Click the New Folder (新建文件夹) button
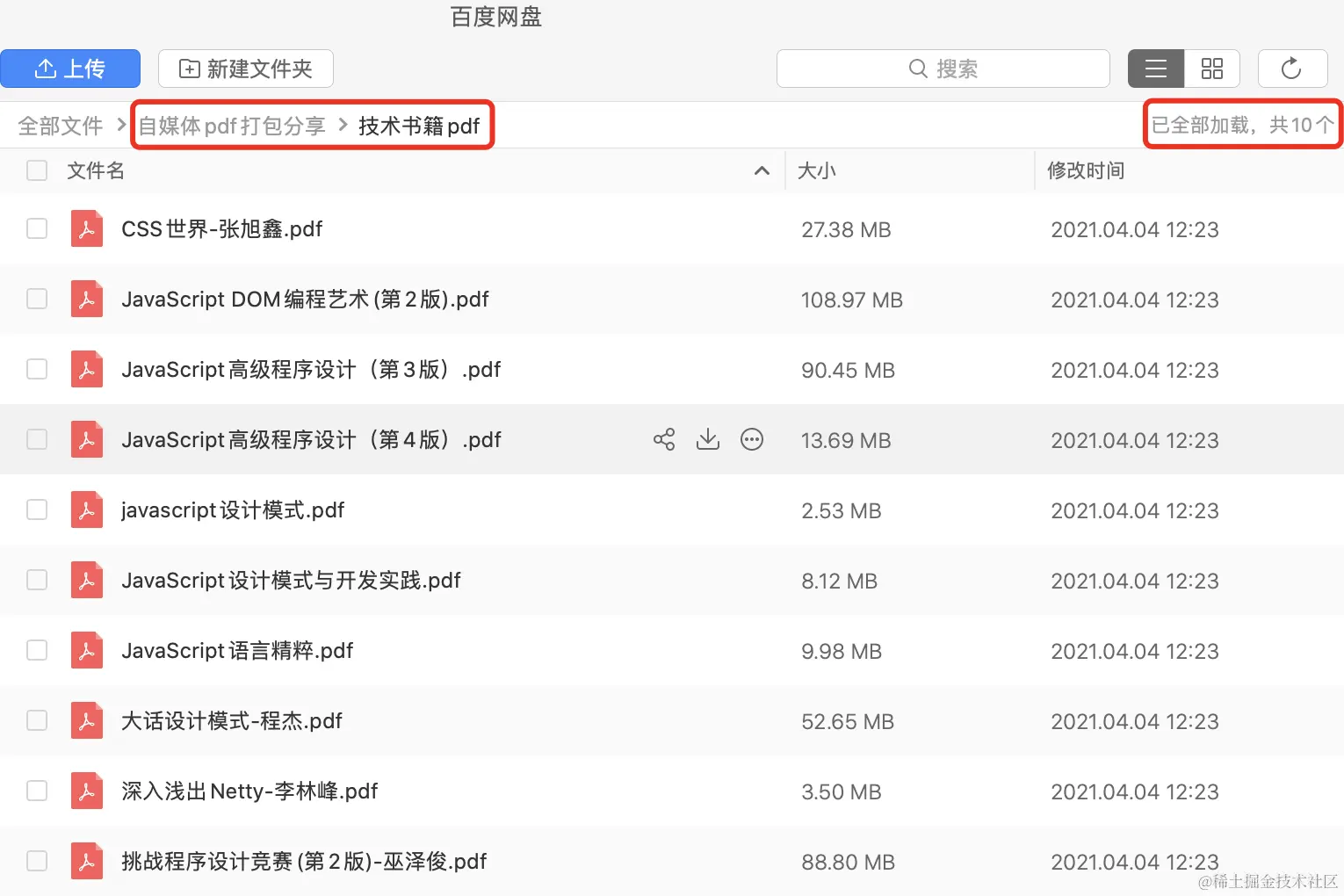Screen dimensions: 1344x896 pyautogui.click(x=246, y=69)
